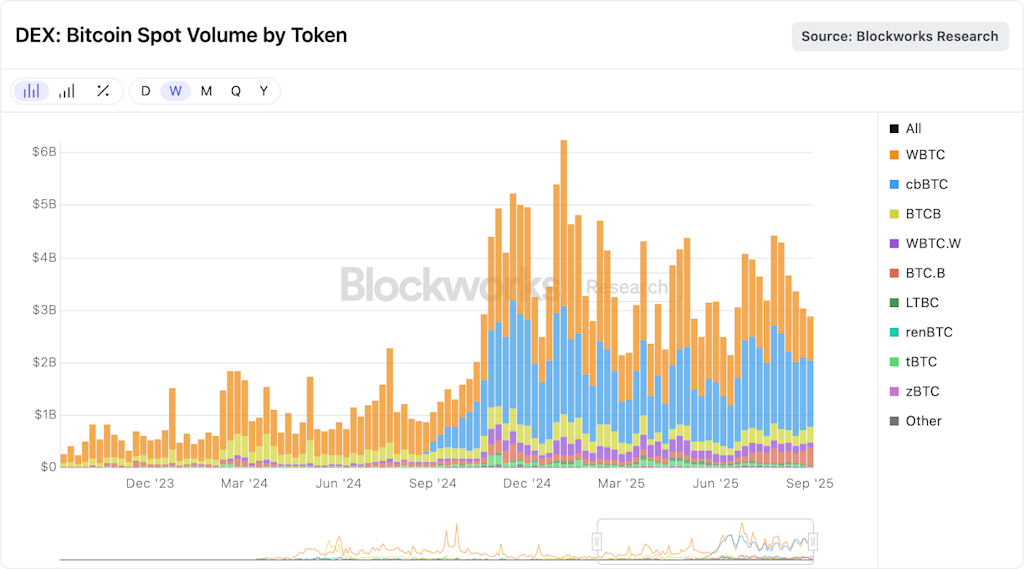The height and width of the screenshot is (569, 1024).
Task: Toggle renBTC in the legend
Action: [x=921, y=332]
